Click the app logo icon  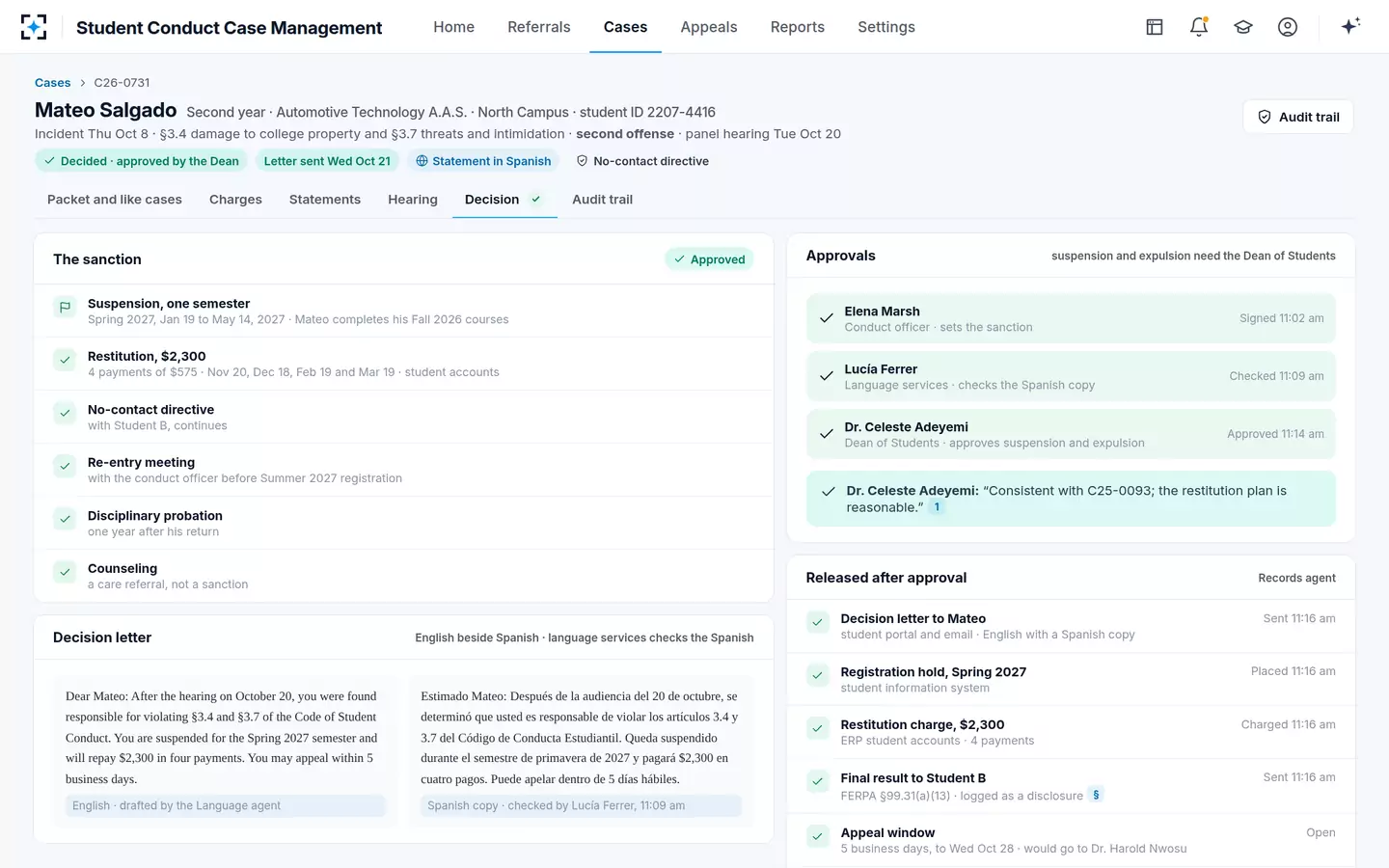tap(34, 27)
